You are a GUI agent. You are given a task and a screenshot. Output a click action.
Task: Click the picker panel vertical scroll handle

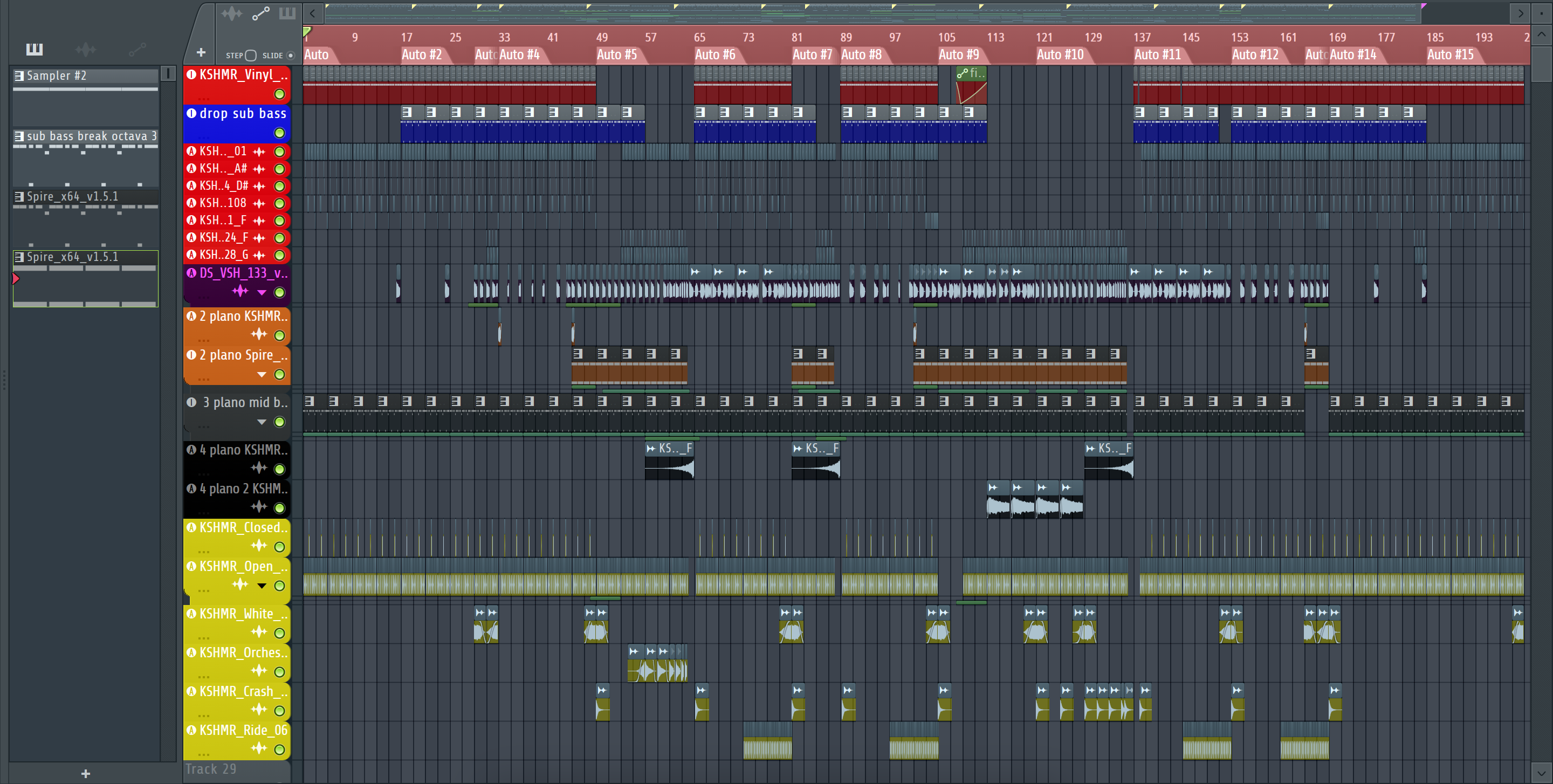point(168,73)
